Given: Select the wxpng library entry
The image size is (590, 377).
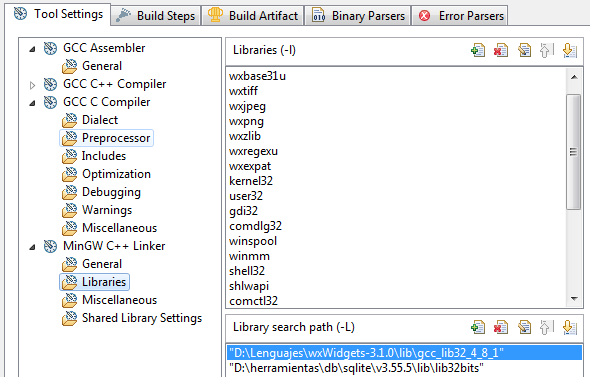Looking at the screenshot, I should 246,121.
